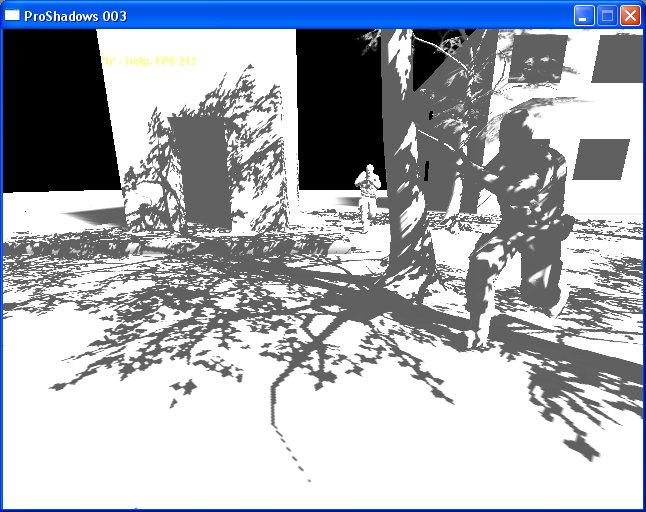Maximize the ProShadows 003 window
Viewport: 646px width, 512px height.
pos(607,15)
